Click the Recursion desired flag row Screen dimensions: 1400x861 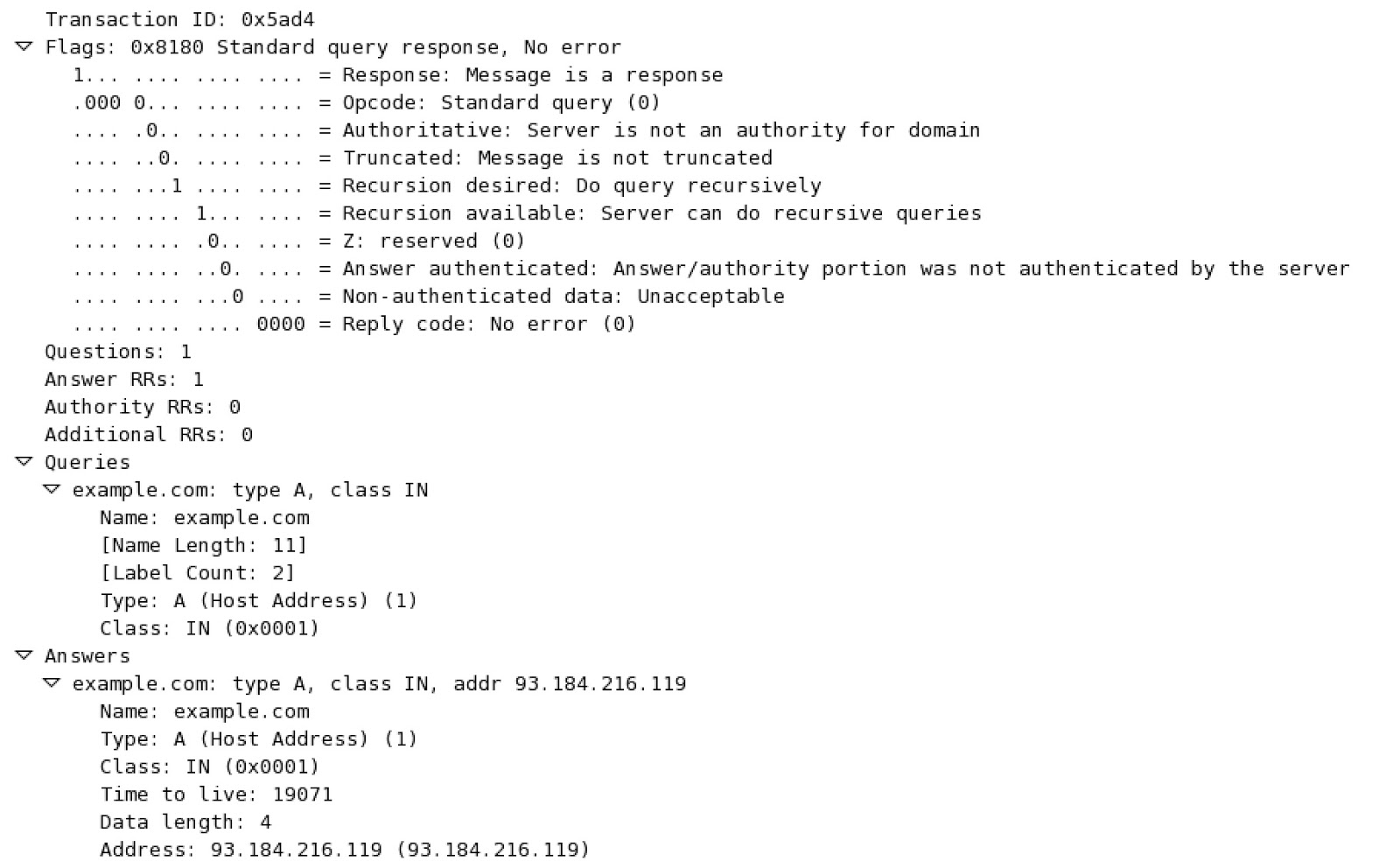coord(447,185)
